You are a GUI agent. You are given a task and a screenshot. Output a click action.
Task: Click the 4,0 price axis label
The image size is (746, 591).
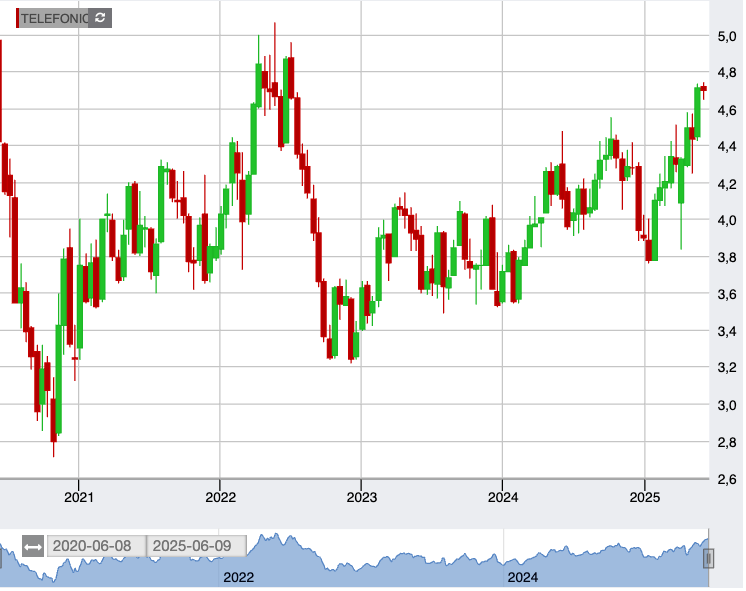[726, 221]
